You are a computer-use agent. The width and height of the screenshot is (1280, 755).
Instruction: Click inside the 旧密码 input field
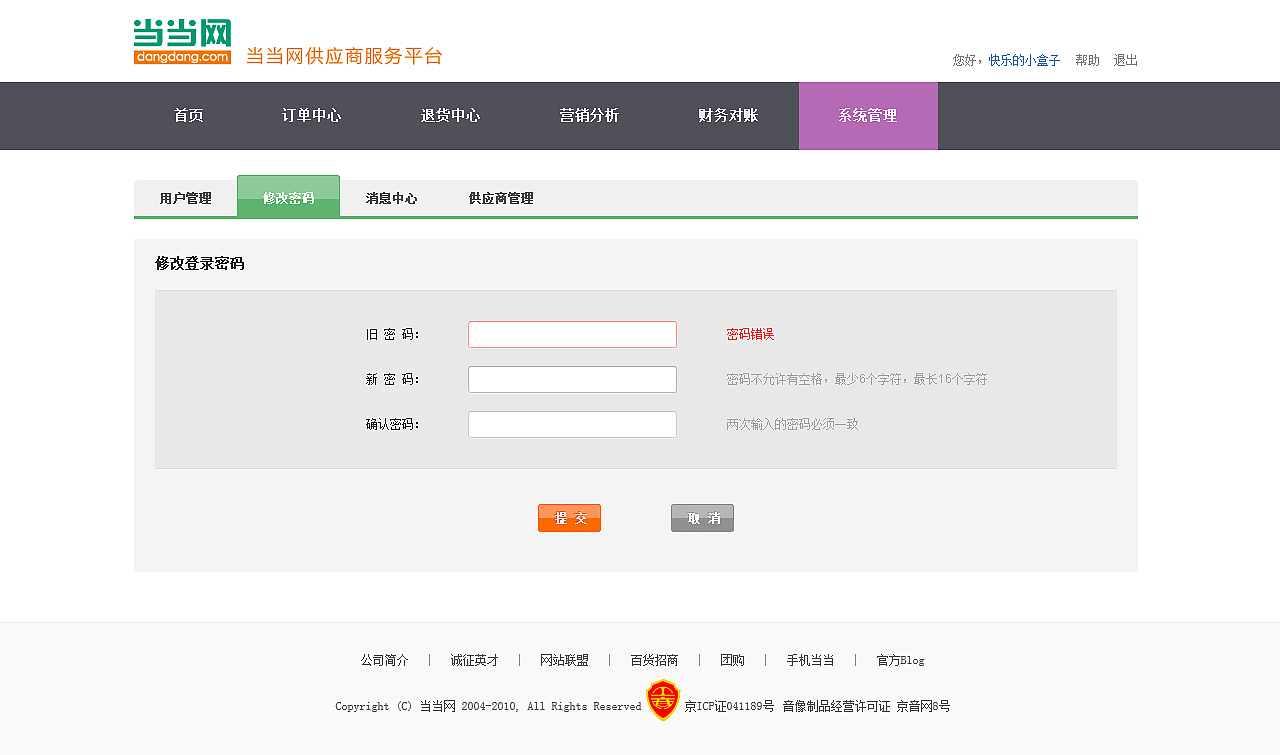(x=572, y=334)
